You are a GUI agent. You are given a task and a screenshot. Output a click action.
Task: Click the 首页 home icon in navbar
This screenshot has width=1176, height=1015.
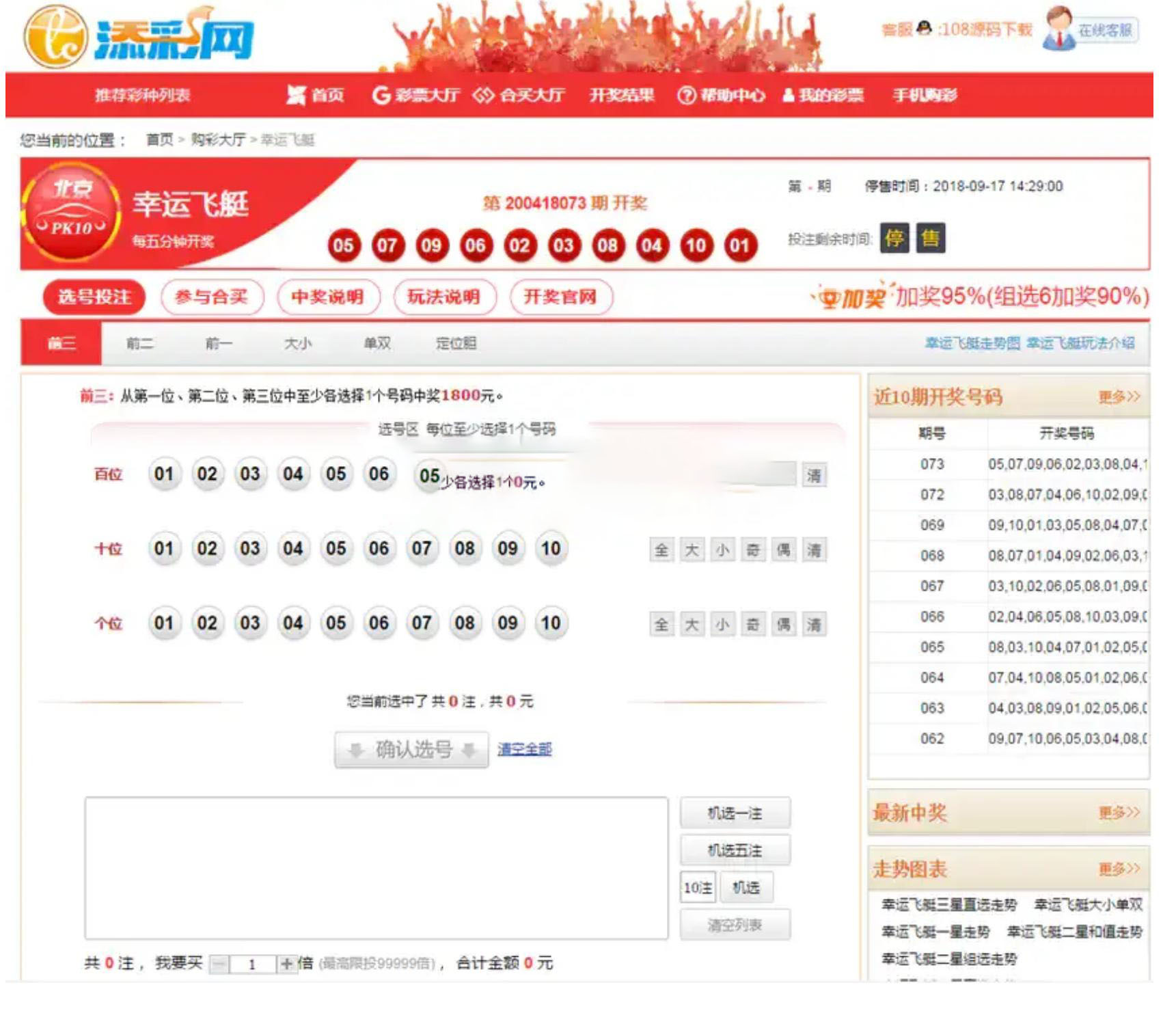coord(296,95)
